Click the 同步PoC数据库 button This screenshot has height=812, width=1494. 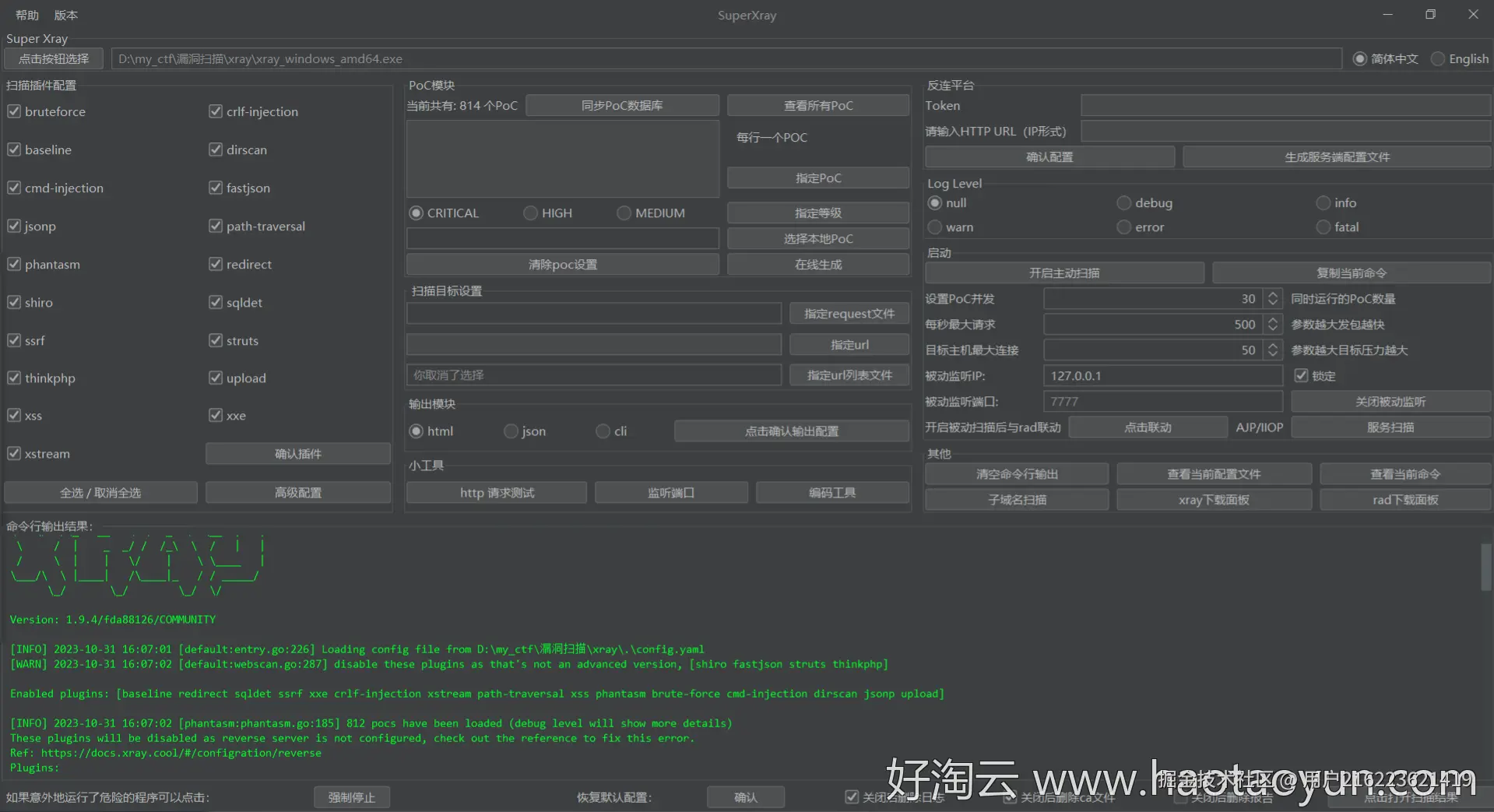tap(622, 105)
